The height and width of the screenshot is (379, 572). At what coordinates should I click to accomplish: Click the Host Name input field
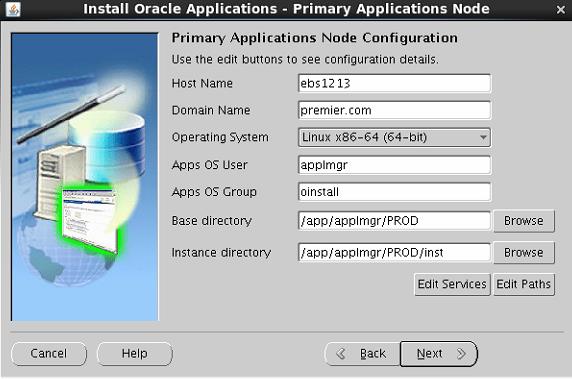pyautogui.click(x=394, y=84)
